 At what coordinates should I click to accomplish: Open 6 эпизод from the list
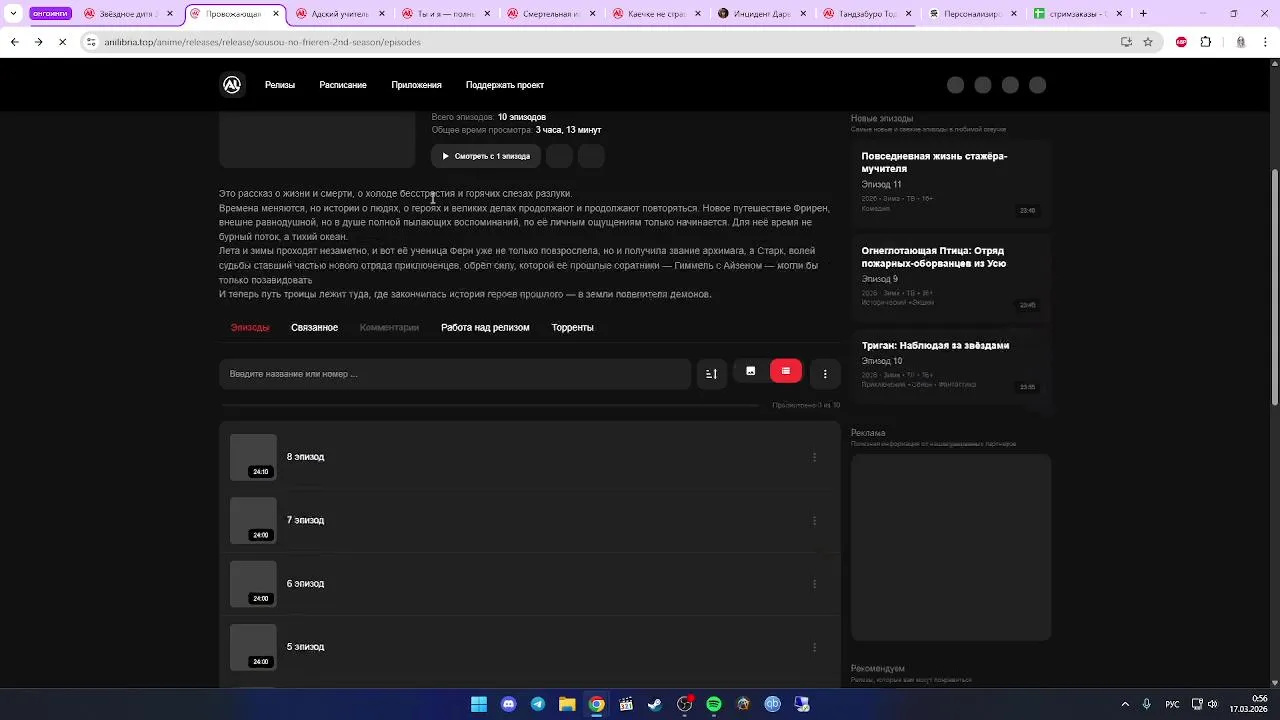click(530, 583)
